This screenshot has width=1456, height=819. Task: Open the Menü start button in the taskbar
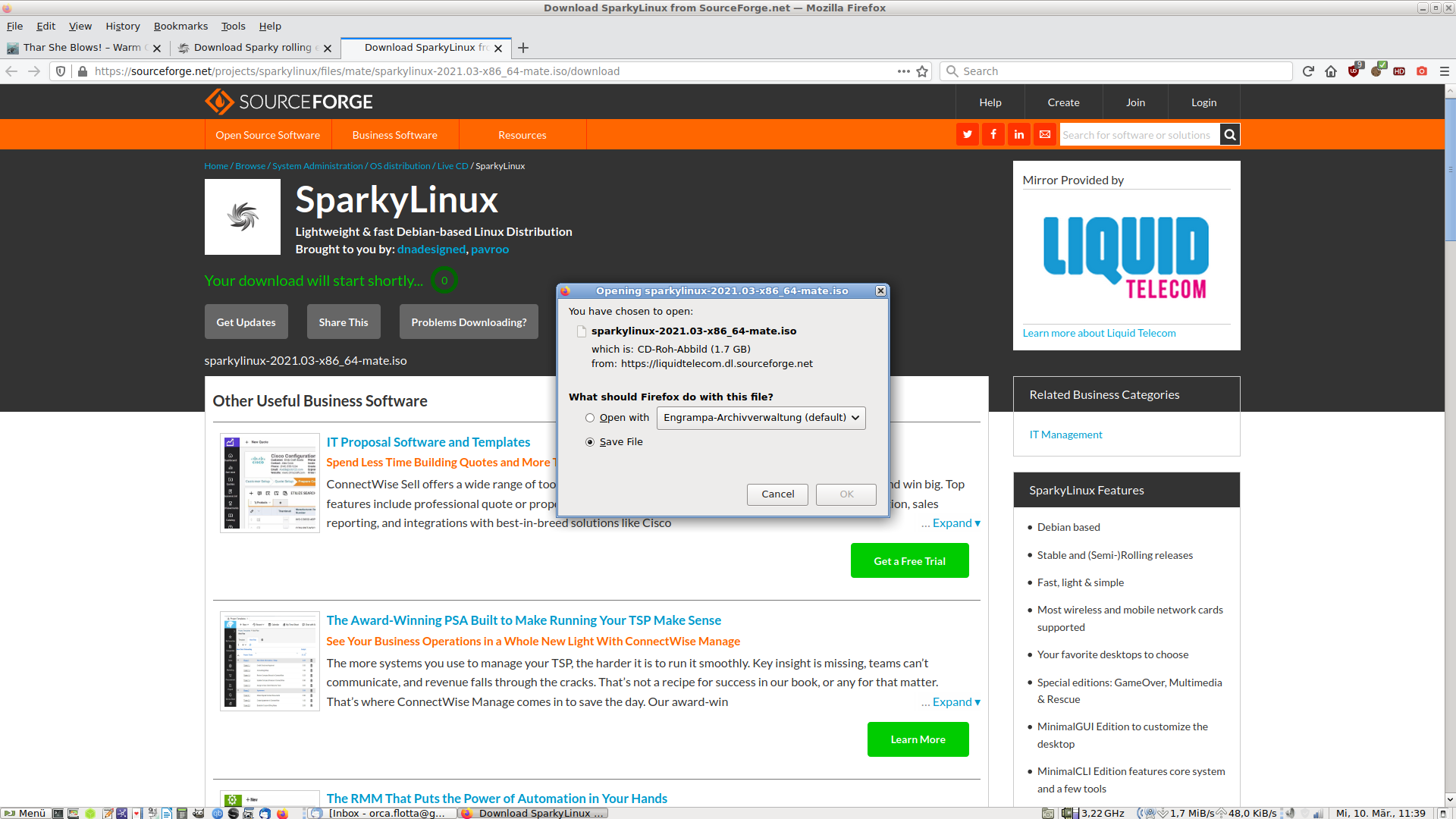pos(25,813)
